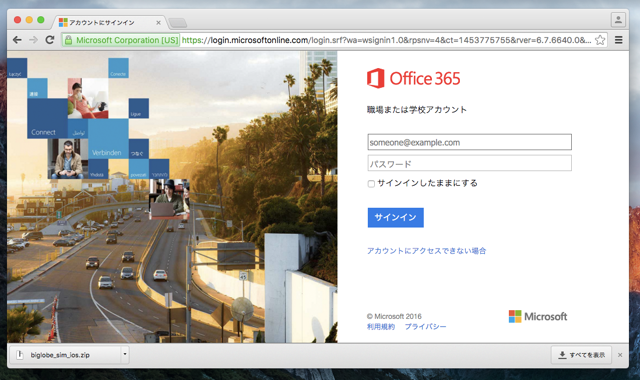Select the アカウントにサインイン tab

tap(107, 22)
